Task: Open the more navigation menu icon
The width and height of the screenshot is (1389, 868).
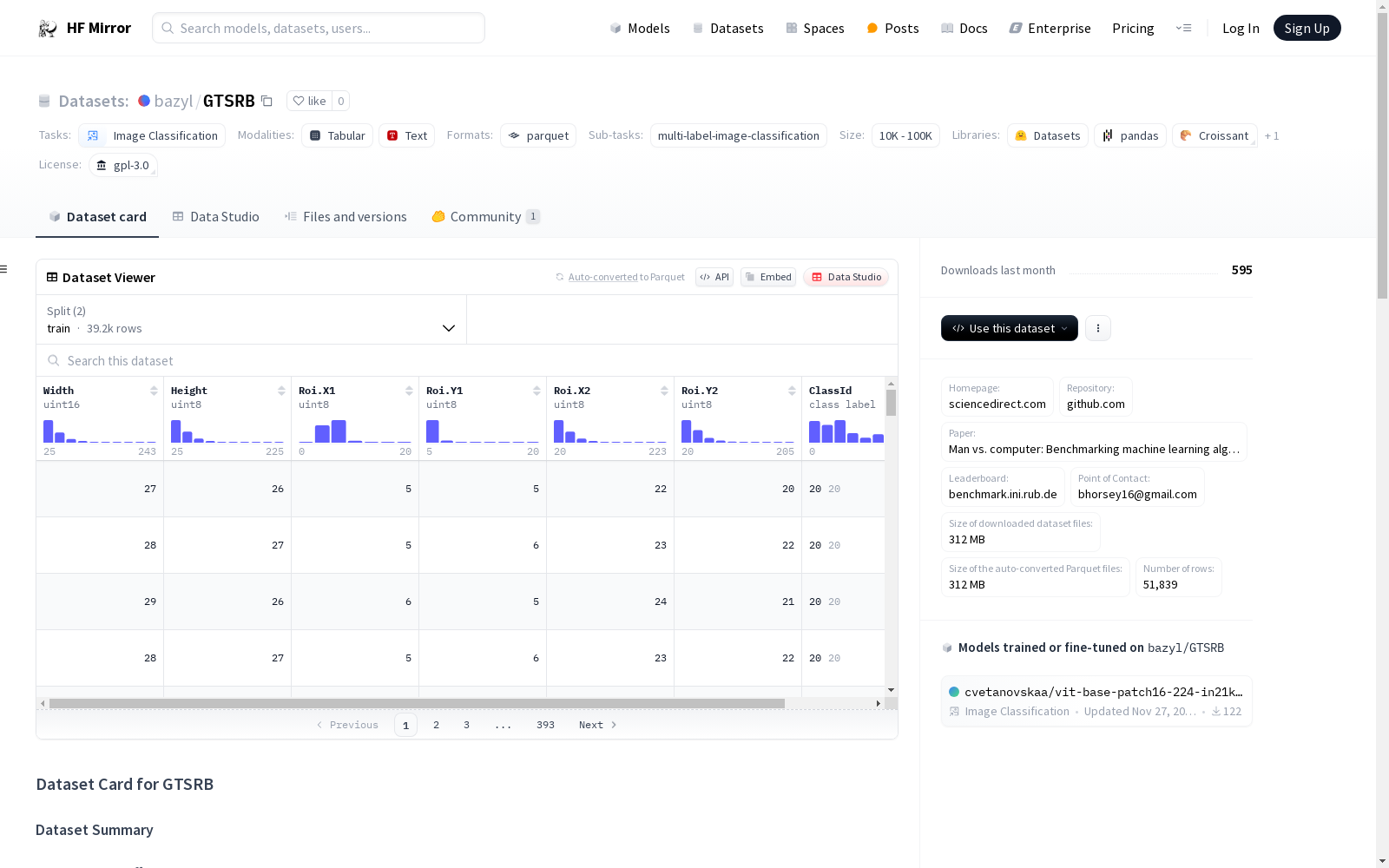Action: pyautogui.click(x=1183, y=29)
